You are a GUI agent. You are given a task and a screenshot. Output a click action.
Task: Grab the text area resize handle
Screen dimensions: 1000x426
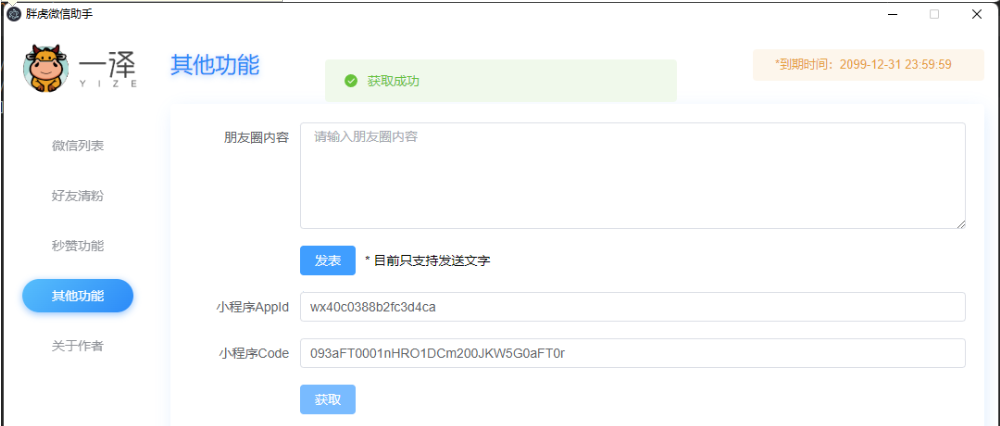(x=960, y=224)
